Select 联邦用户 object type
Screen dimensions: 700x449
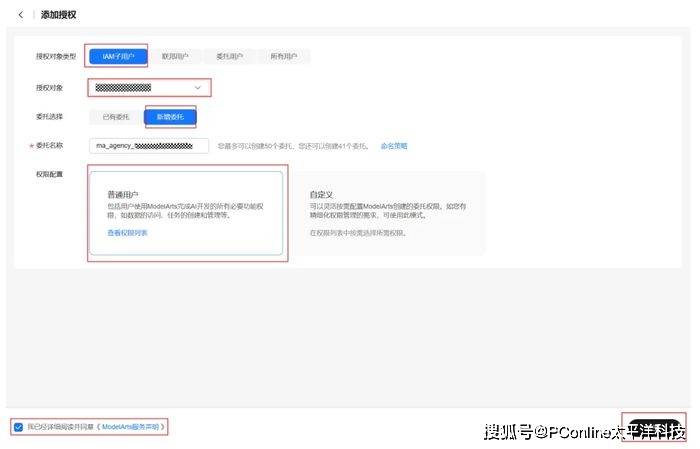click(x=175, y=56)
